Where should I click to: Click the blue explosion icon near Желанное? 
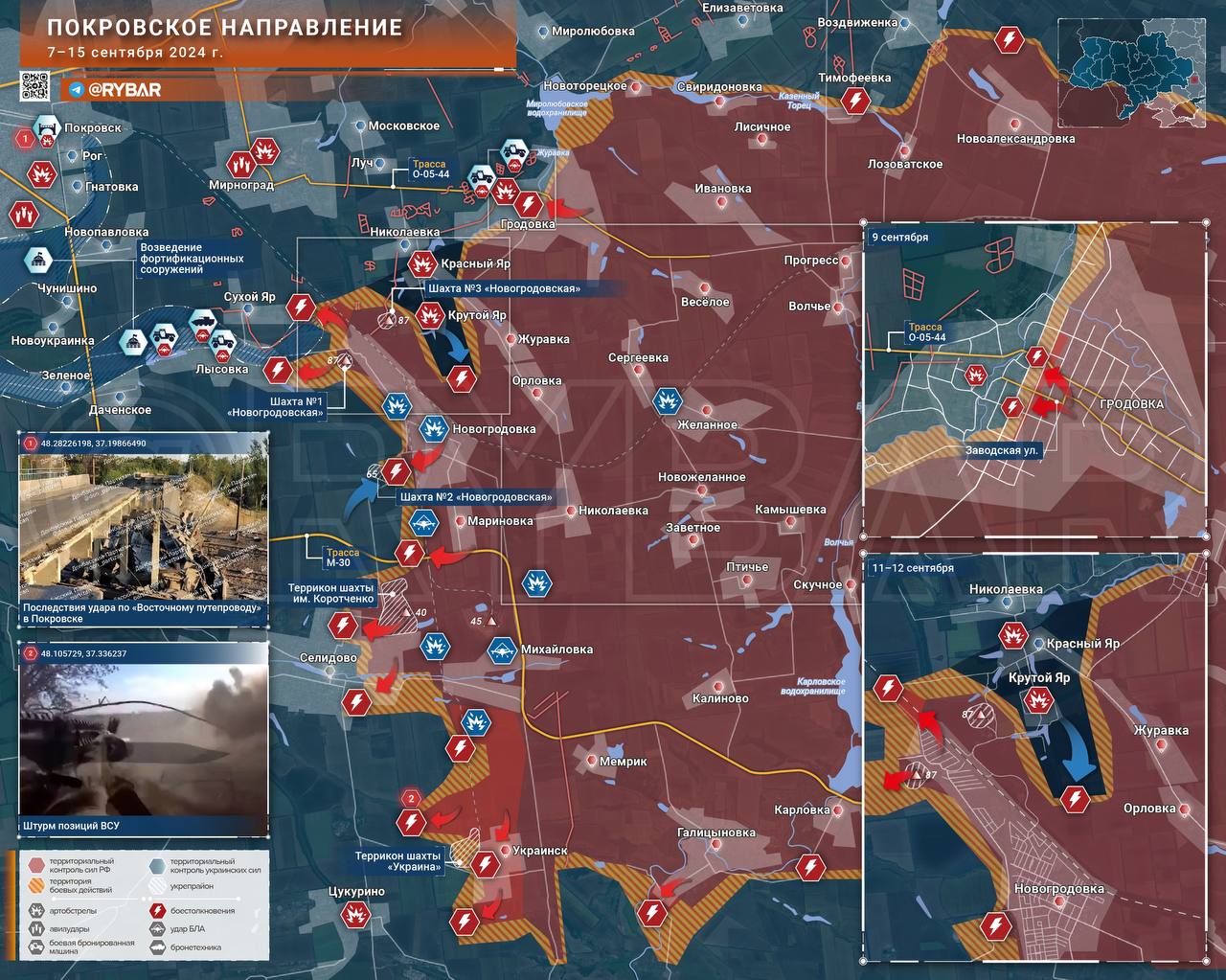pos(667,400)
